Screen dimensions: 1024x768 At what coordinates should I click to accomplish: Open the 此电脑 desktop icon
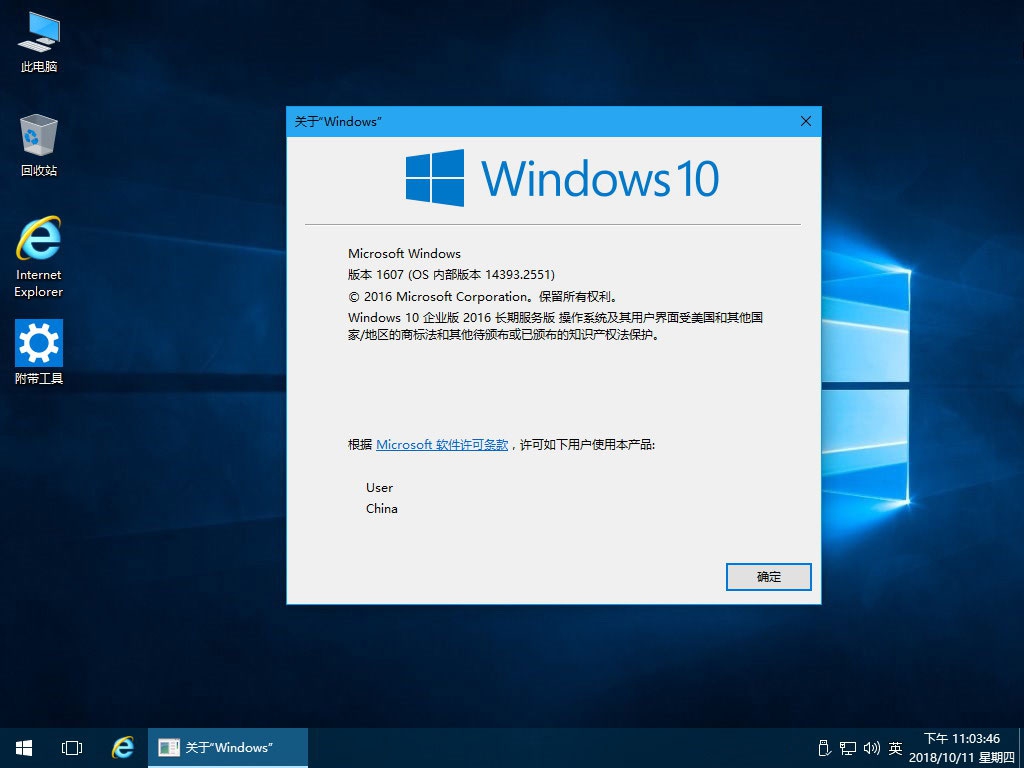[x=39, y=42]
